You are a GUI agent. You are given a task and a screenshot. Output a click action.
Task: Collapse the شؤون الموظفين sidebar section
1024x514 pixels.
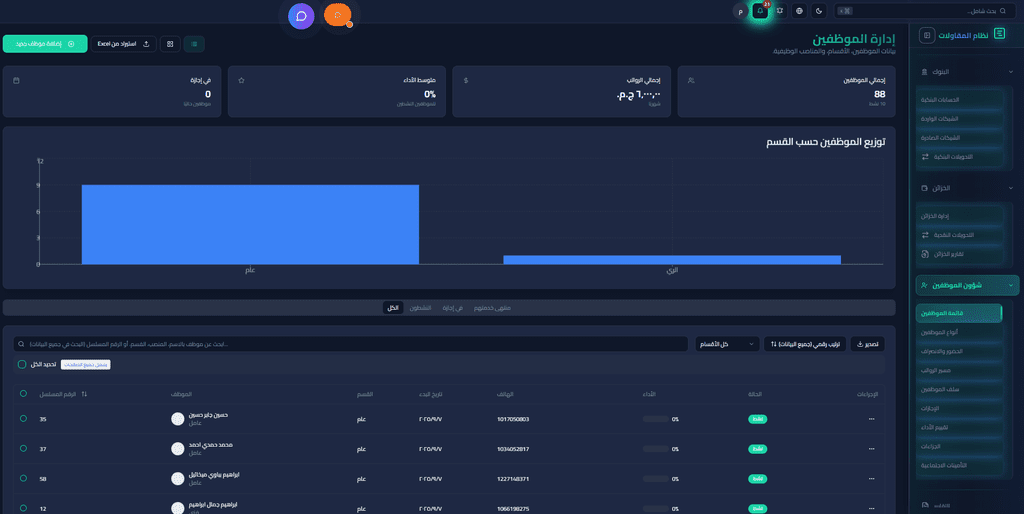click(967, 285)
